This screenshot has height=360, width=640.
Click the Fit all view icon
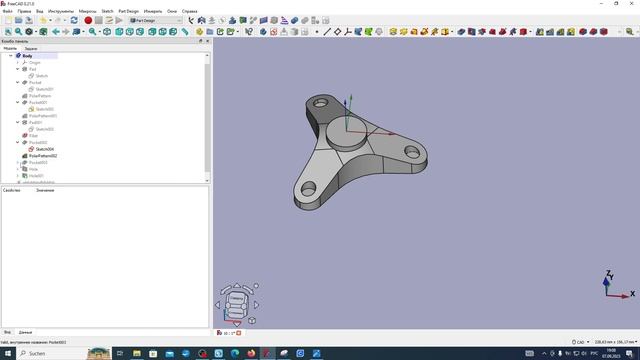pos(8,32)
